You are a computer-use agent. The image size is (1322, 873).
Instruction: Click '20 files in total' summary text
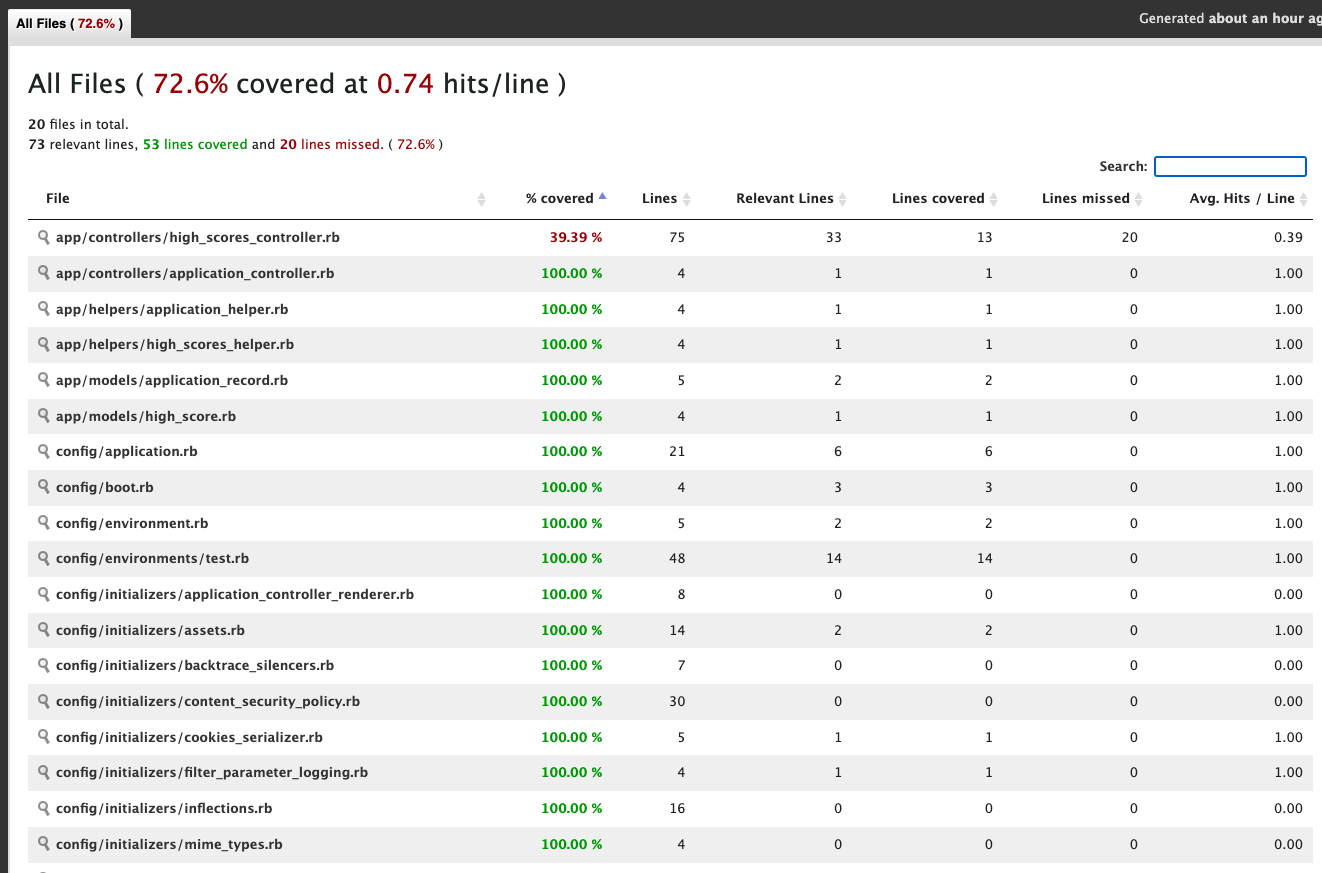click(x=78, y=125)
